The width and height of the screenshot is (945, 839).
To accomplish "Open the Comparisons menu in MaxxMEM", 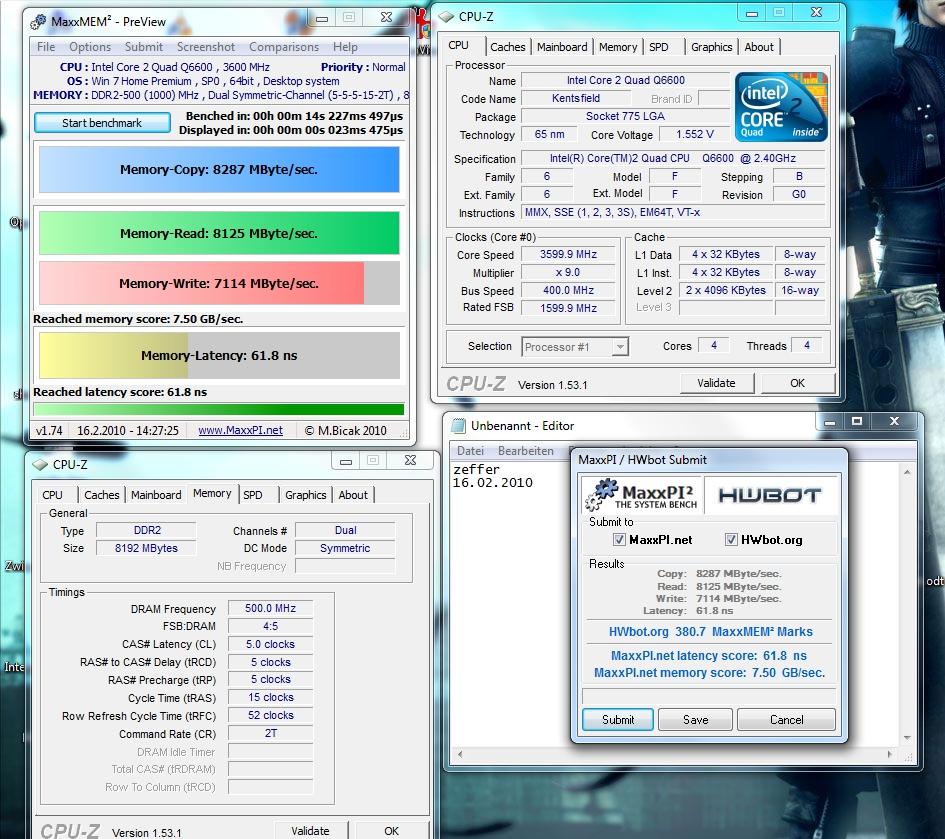I will click(x=284, y=47).
